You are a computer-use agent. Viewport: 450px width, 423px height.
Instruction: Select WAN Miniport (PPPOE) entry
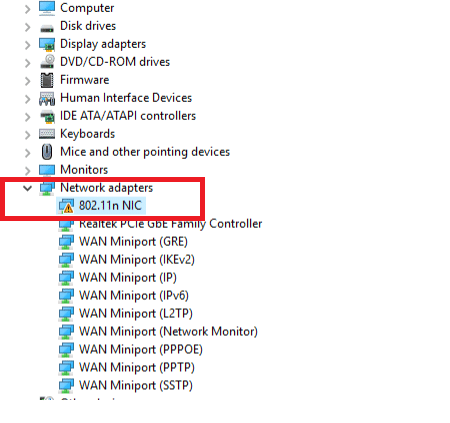tap(141, 349)
